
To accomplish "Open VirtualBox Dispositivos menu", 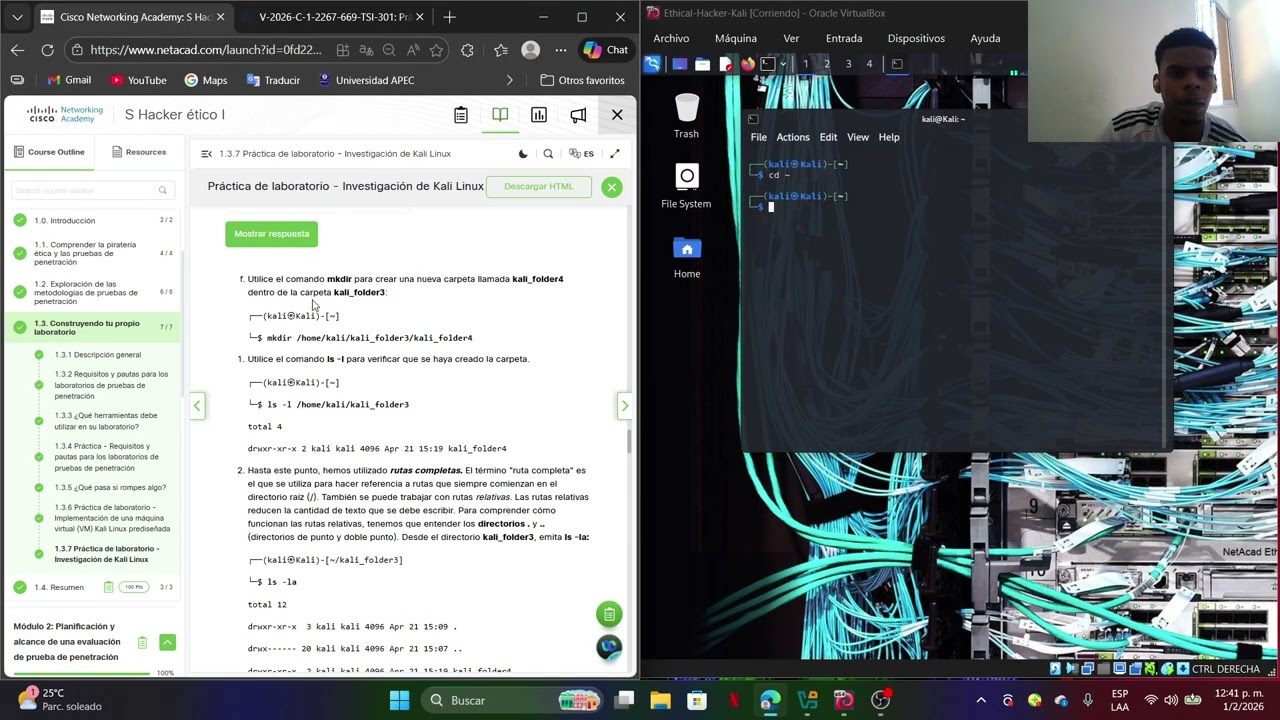I will pyautogui.click(x=916, y=38).
